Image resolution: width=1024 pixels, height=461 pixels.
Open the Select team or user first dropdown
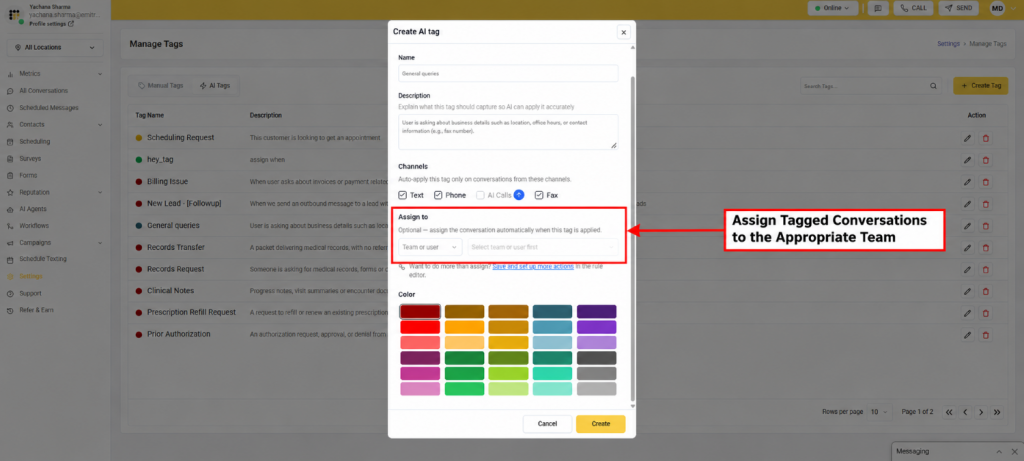543,247
